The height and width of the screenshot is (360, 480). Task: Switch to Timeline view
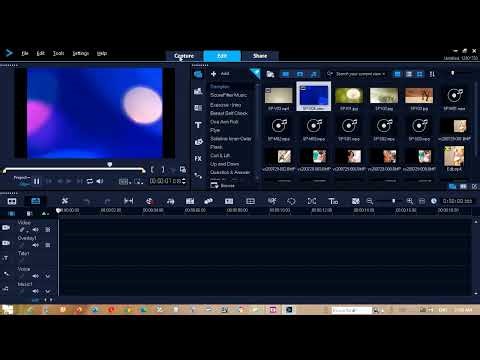click(x=35, y=201)
